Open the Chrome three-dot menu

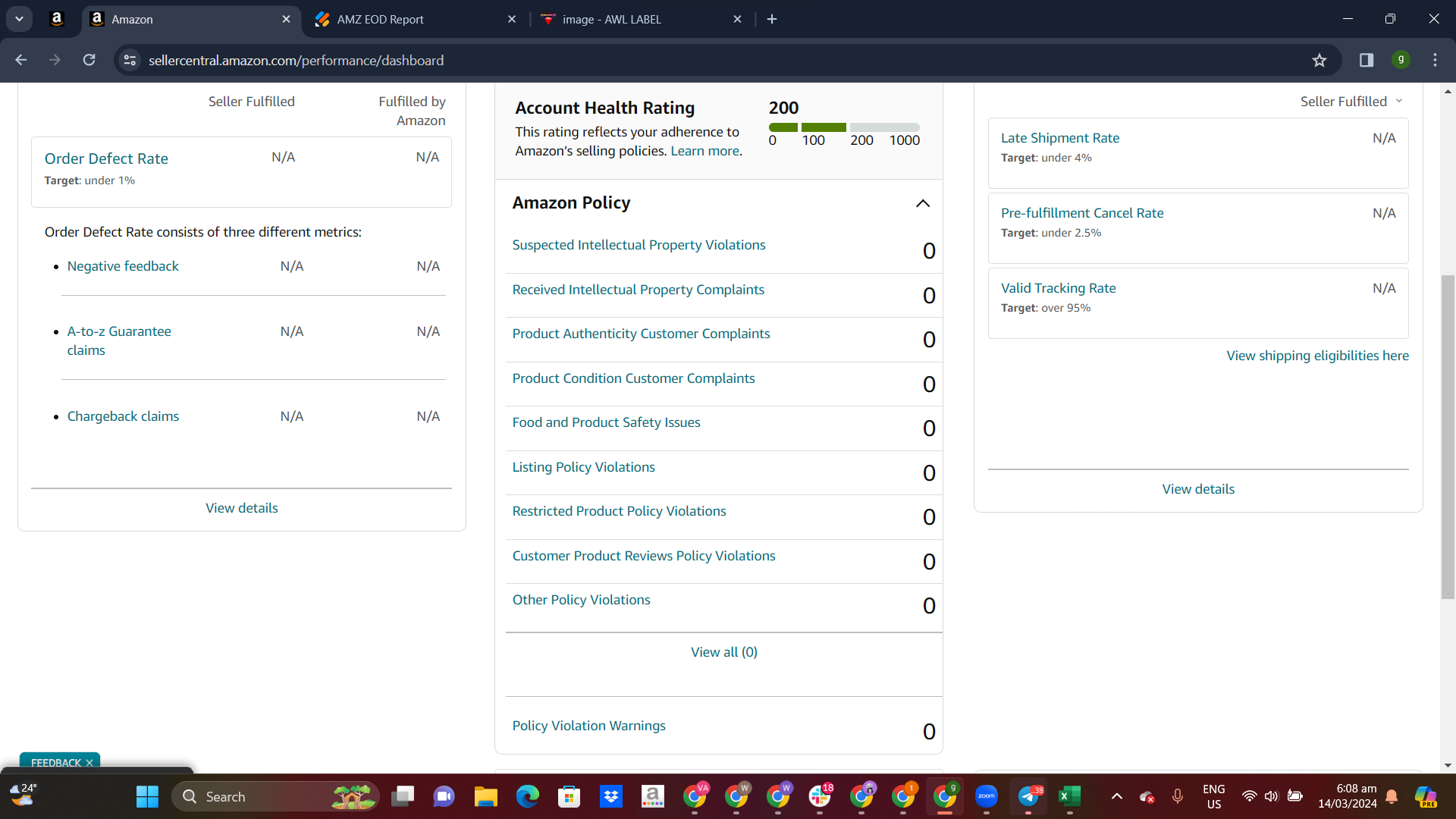pyautogui.click(x=1435, y=60)
